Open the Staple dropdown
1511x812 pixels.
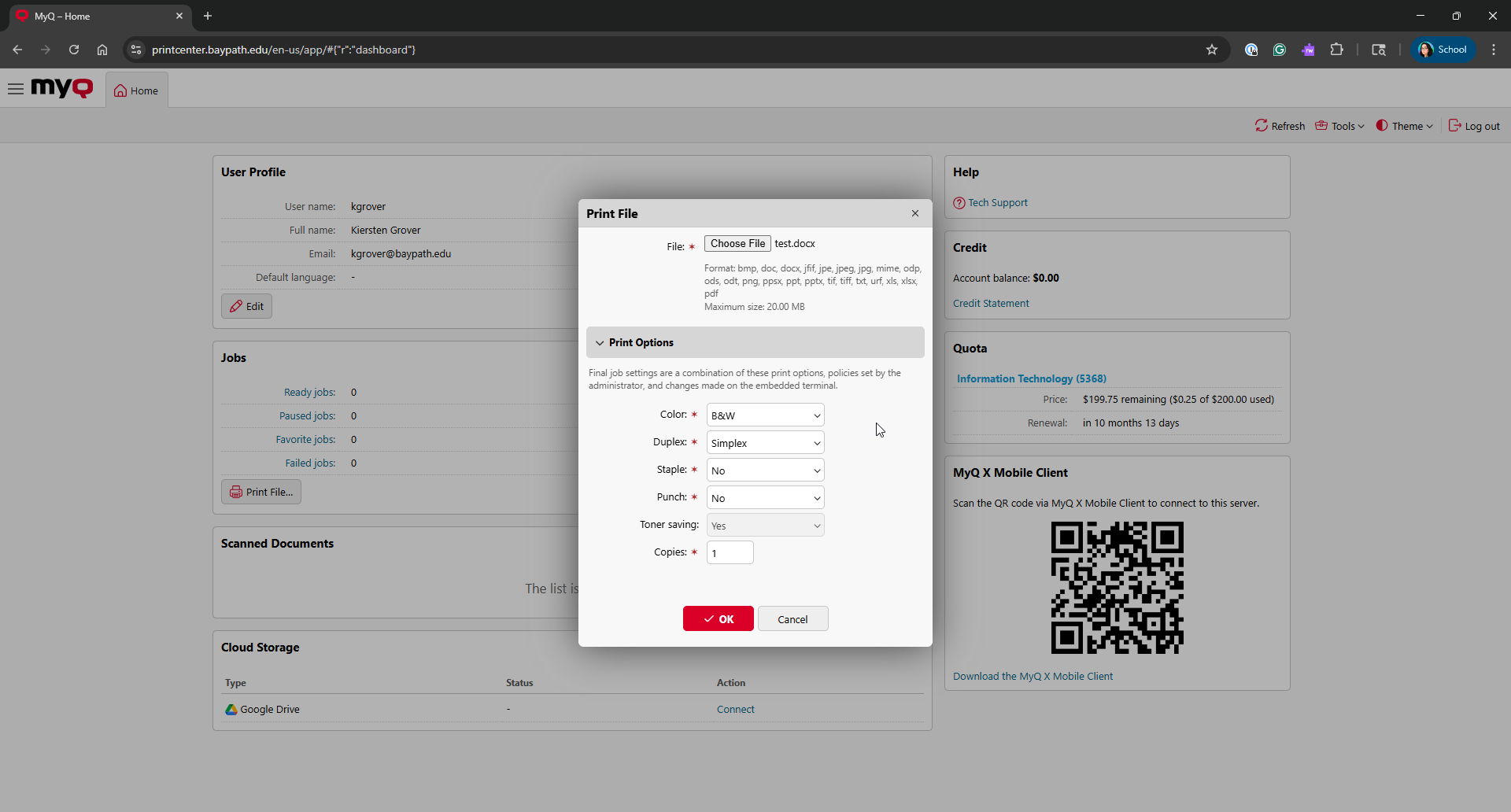(765, 471)
